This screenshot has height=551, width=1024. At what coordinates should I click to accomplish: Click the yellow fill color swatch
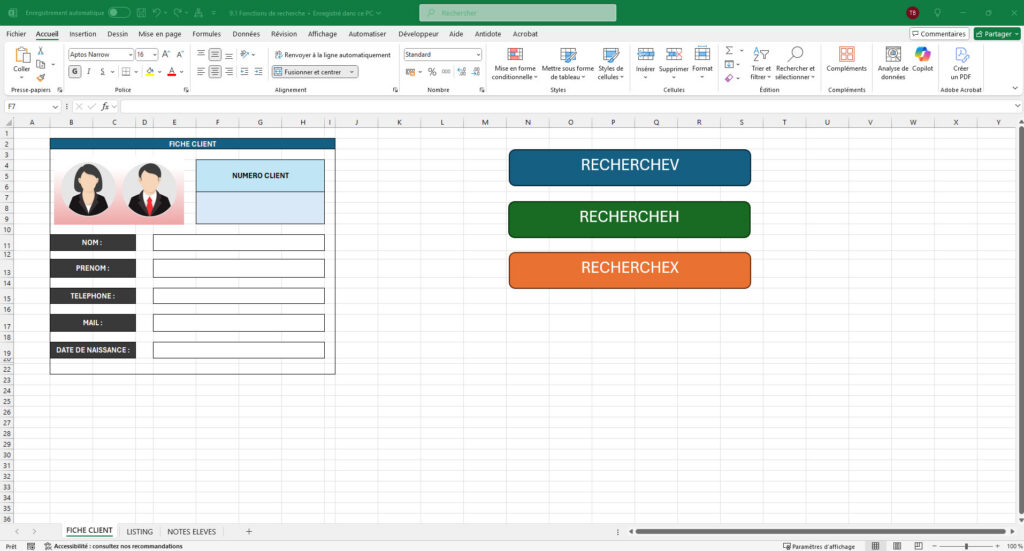click(x=149, y=72)
